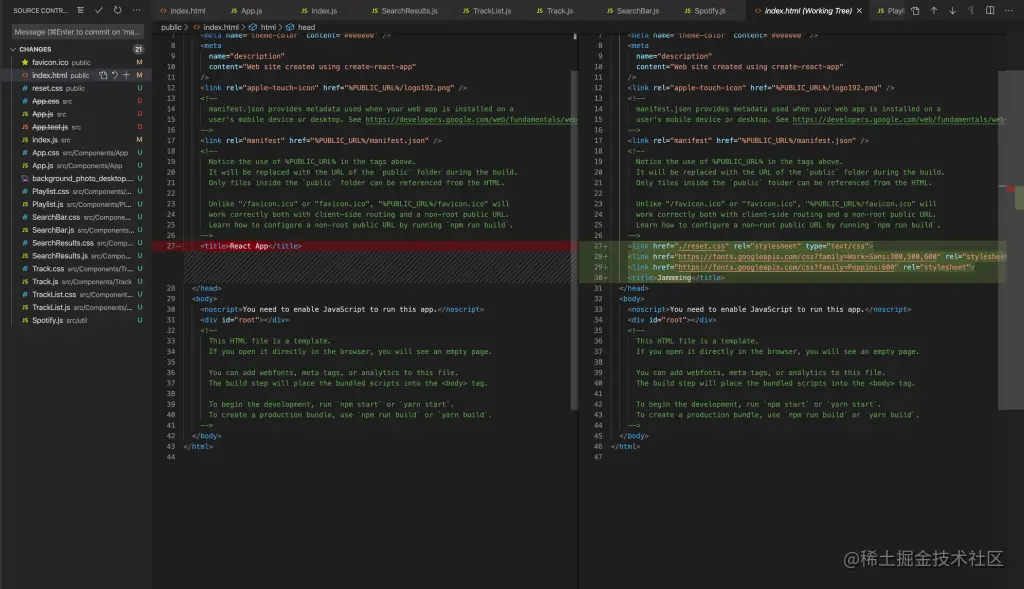The width and height of the screenshot is (1024, 589).
Task: Split the editor with the split icon
Action: pyautogui.click(x=990, y=10)
